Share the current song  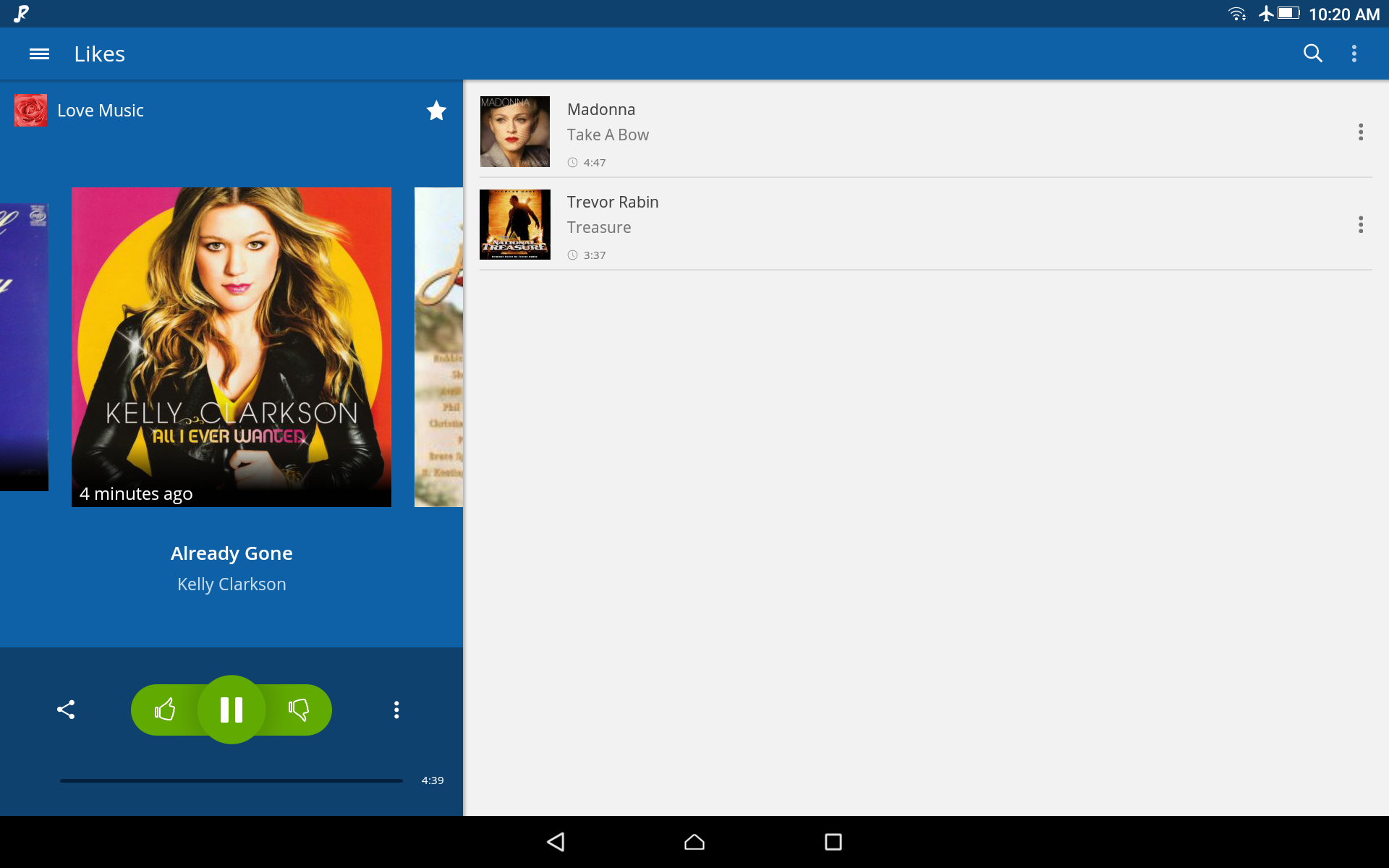point(66,710)
